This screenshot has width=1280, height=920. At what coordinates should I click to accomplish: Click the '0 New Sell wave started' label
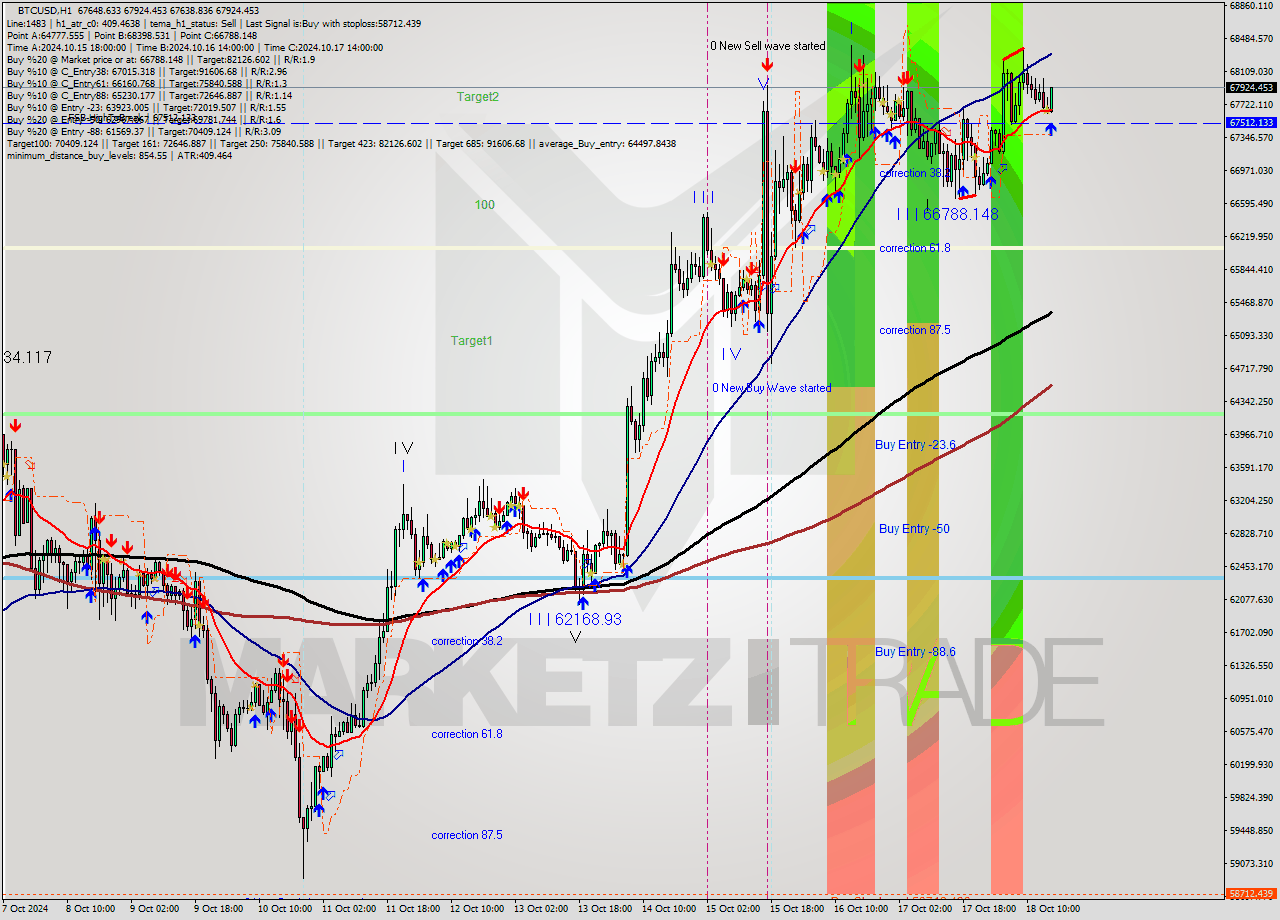tap(768, 46)
